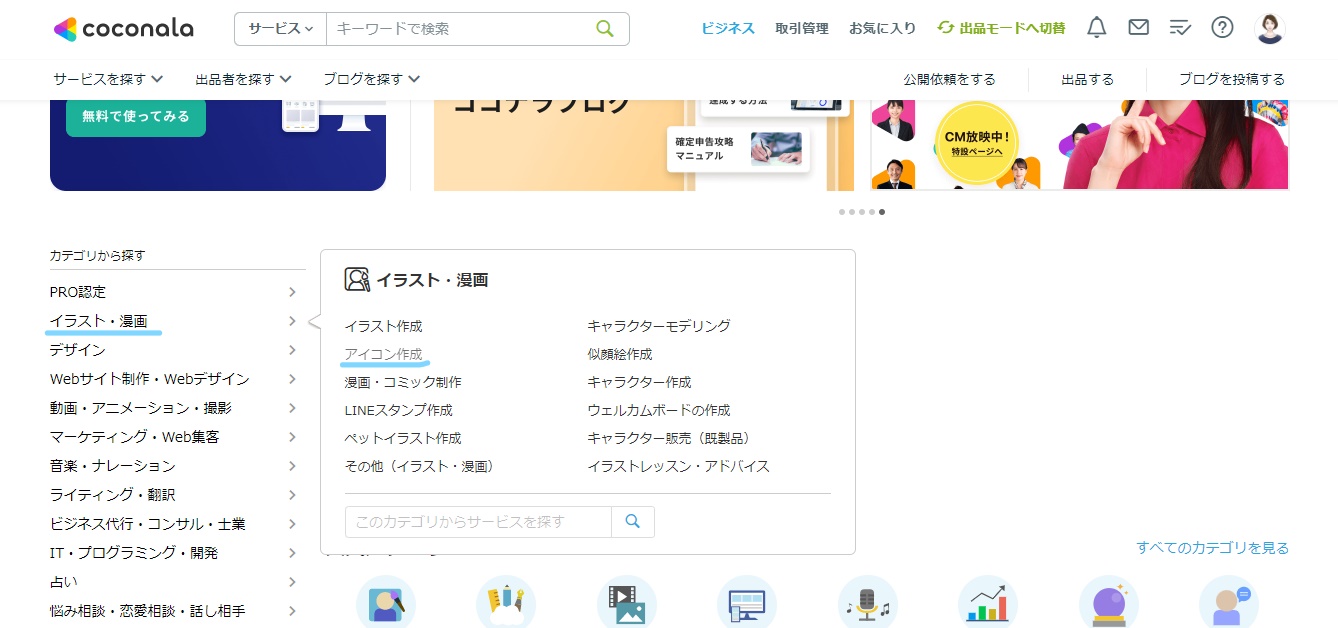The width and height of the screenshot is (1338, 628).
Task: Open the mail envelope icon
Action: coord(1138,27)
